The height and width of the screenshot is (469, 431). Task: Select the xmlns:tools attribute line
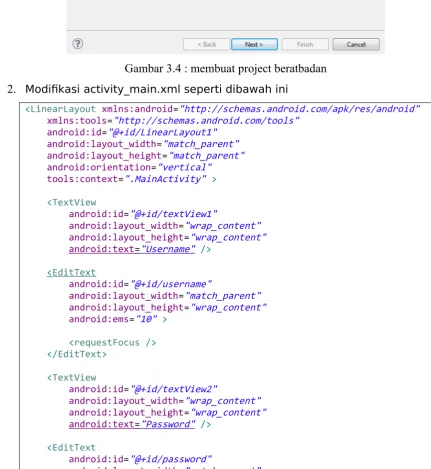tap(173, 121)
